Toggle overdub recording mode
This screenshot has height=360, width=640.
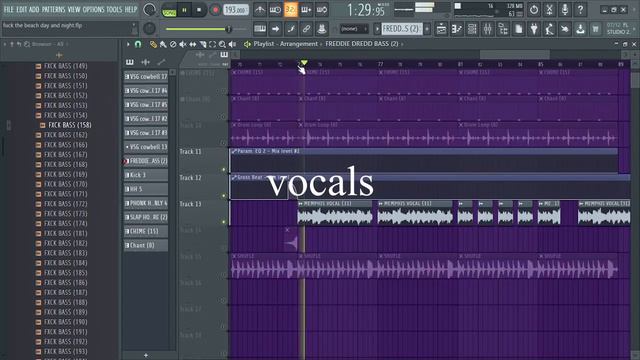click(x=306, y=10)
